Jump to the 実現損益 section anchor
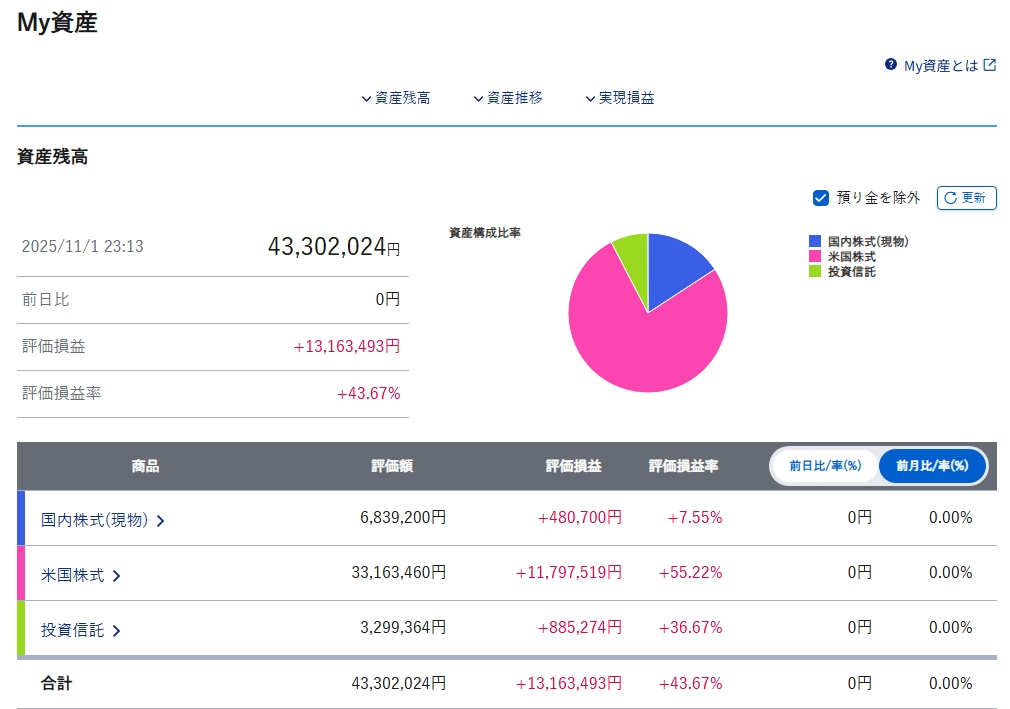This screenshot has height=709, width=1010. point(620,98)
